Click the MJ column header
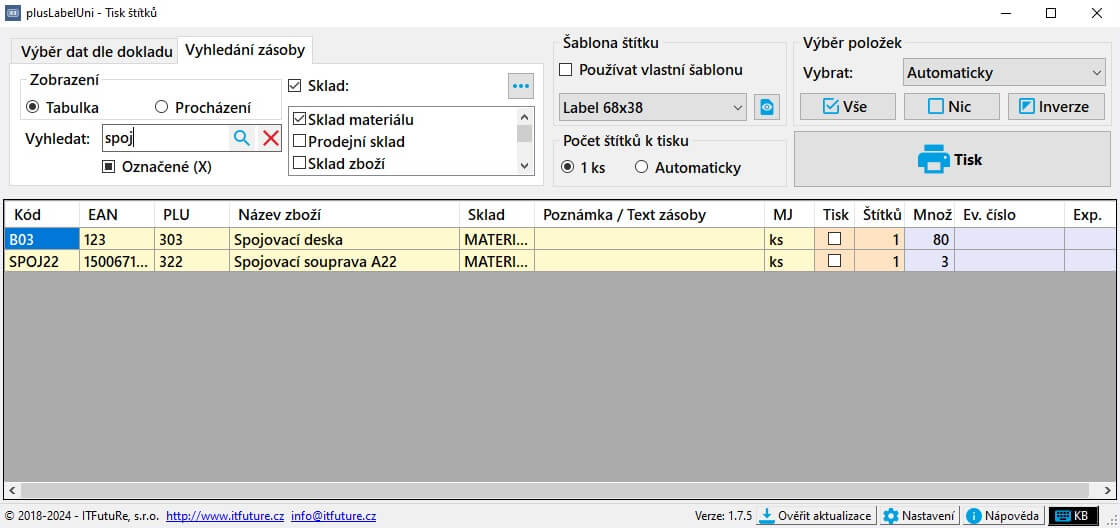Screen dimensions: 1120x528 pyautogui.click(x=789, y=215)
